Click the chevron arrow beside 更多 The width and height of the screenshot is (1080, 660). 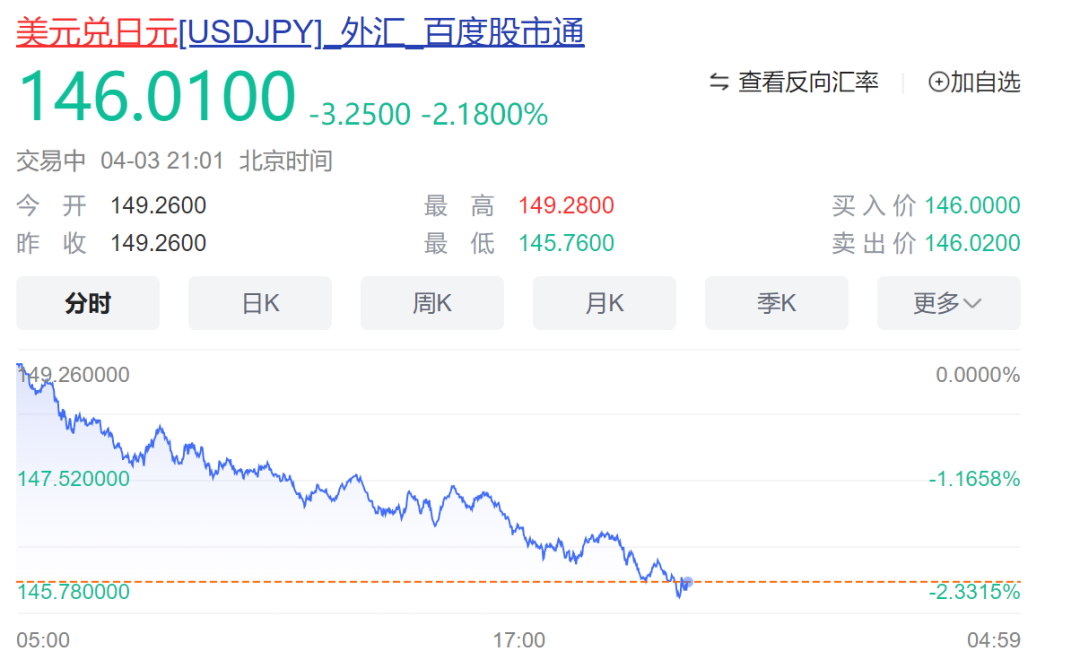pyautogui.click(x=972, y=304)
